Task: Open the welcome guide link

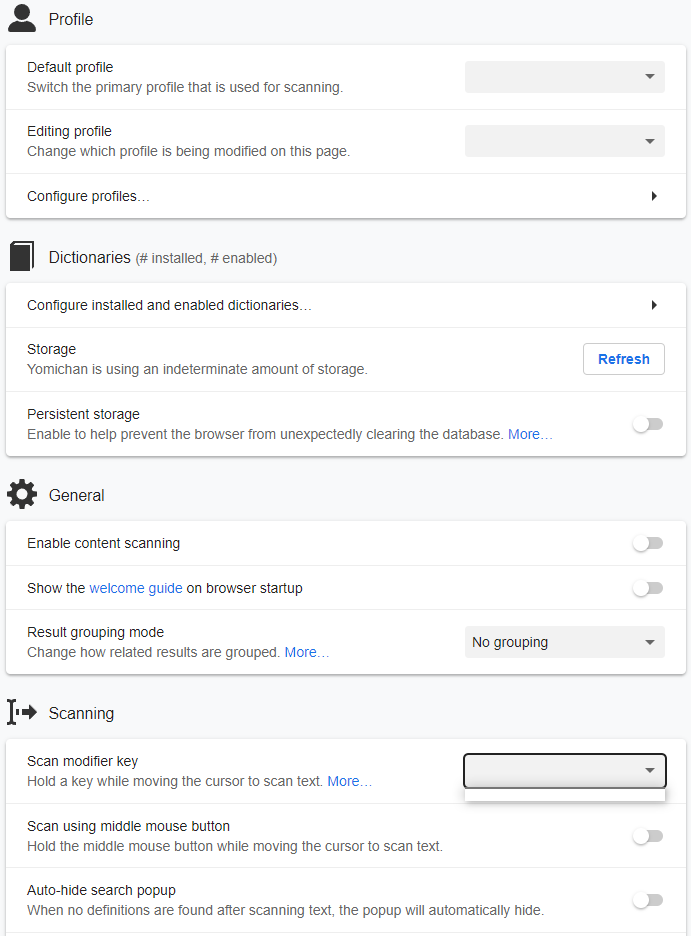Action: (x=136, y=588)
